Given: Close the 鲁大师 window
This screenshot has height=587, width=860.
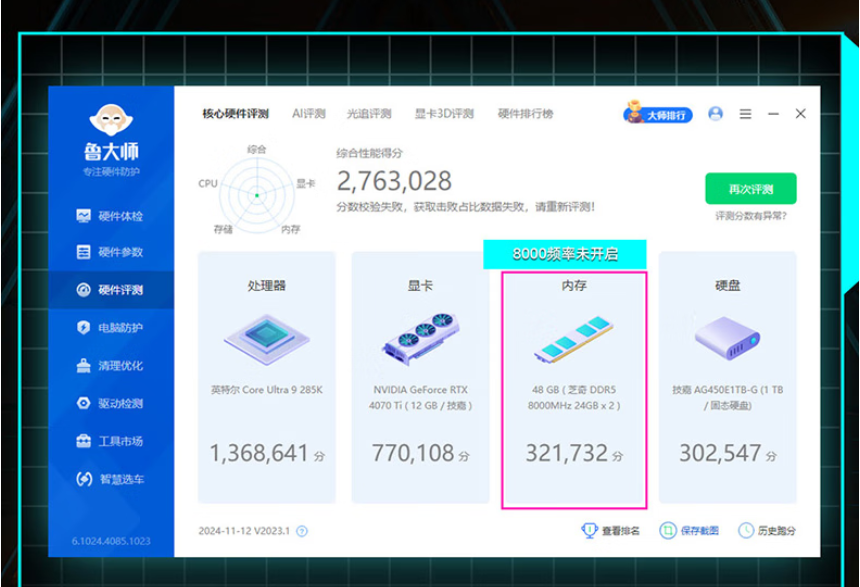Looking at the screenshot, I should [x=800, y=114].
